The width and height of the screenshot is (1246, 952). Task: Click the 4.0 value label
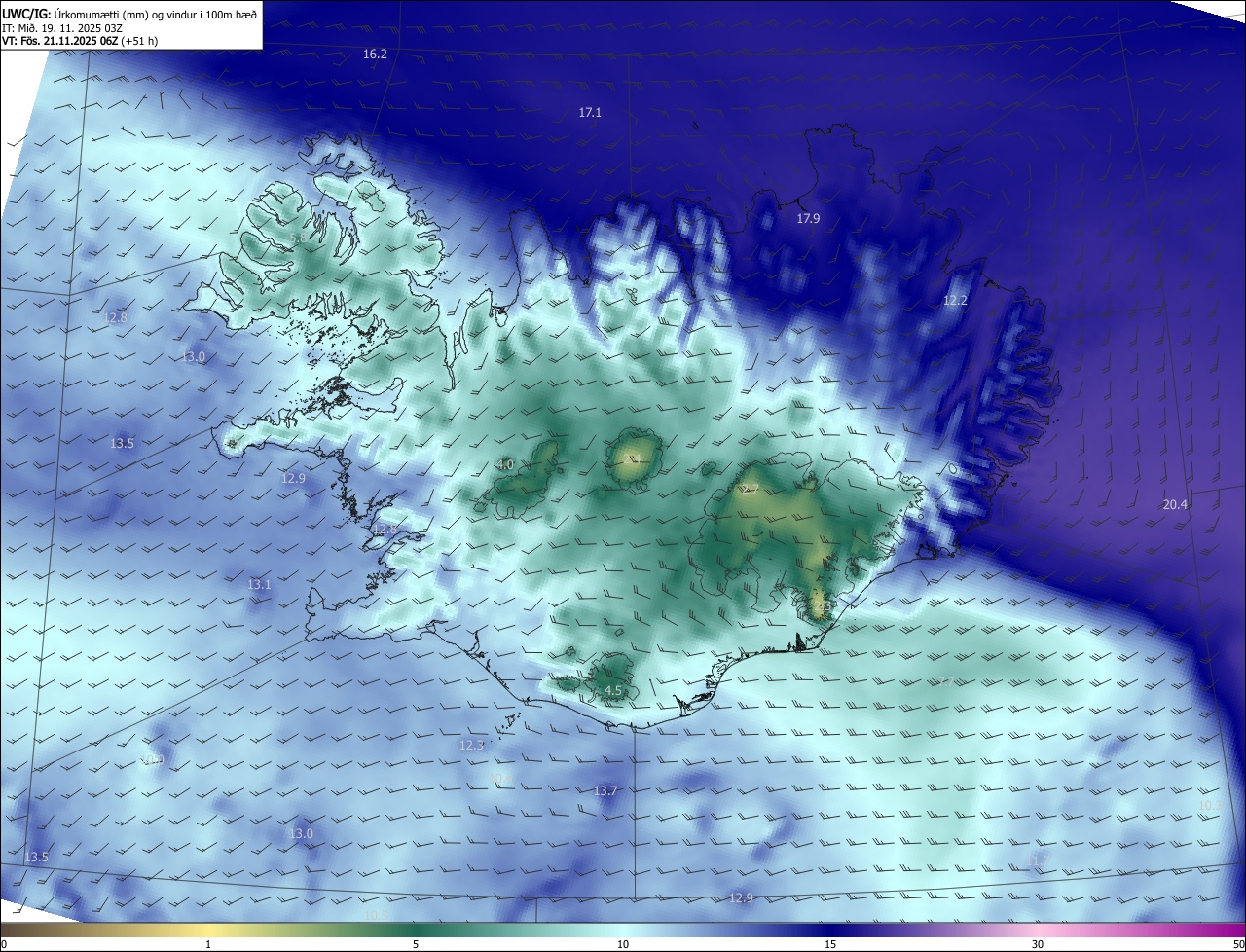505,465
